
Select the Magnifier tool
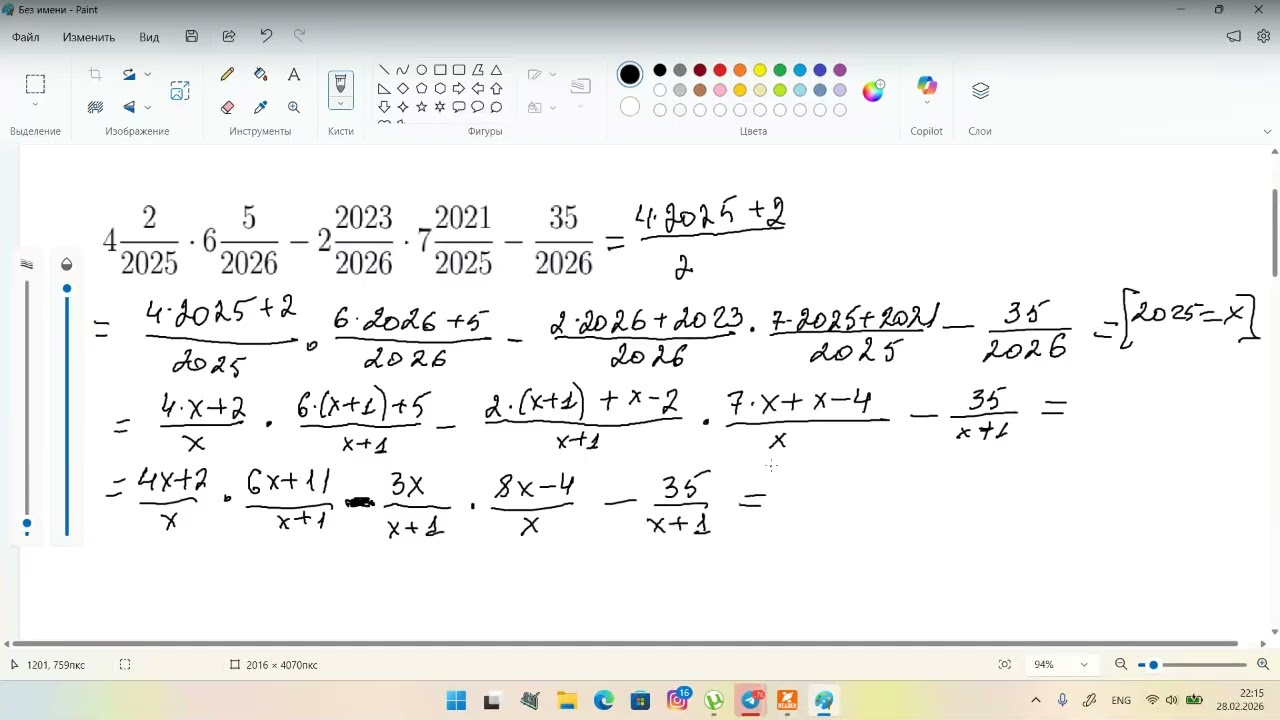[294, 107]
